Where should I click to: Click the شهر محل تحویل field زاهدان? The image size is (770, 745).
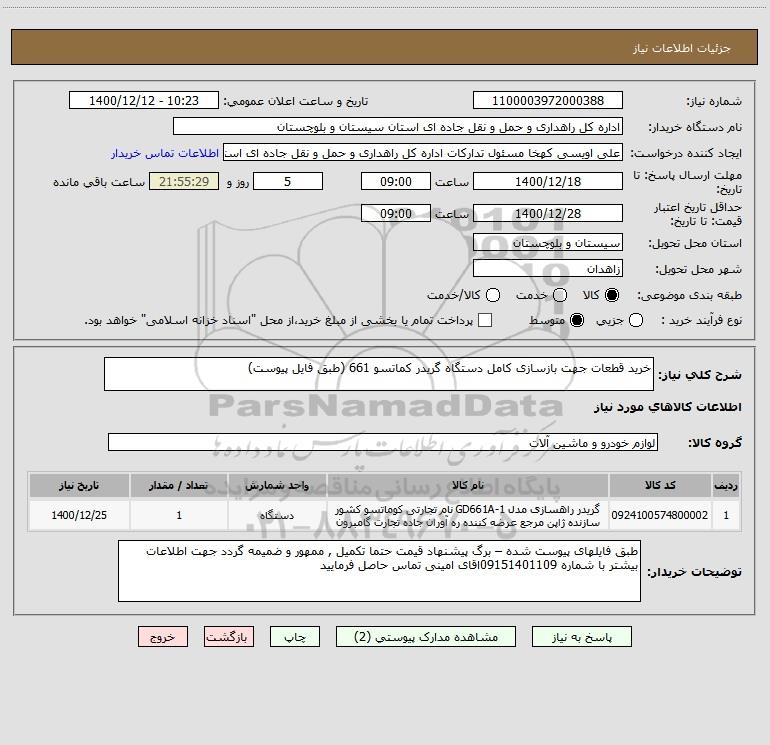point(548,269)
